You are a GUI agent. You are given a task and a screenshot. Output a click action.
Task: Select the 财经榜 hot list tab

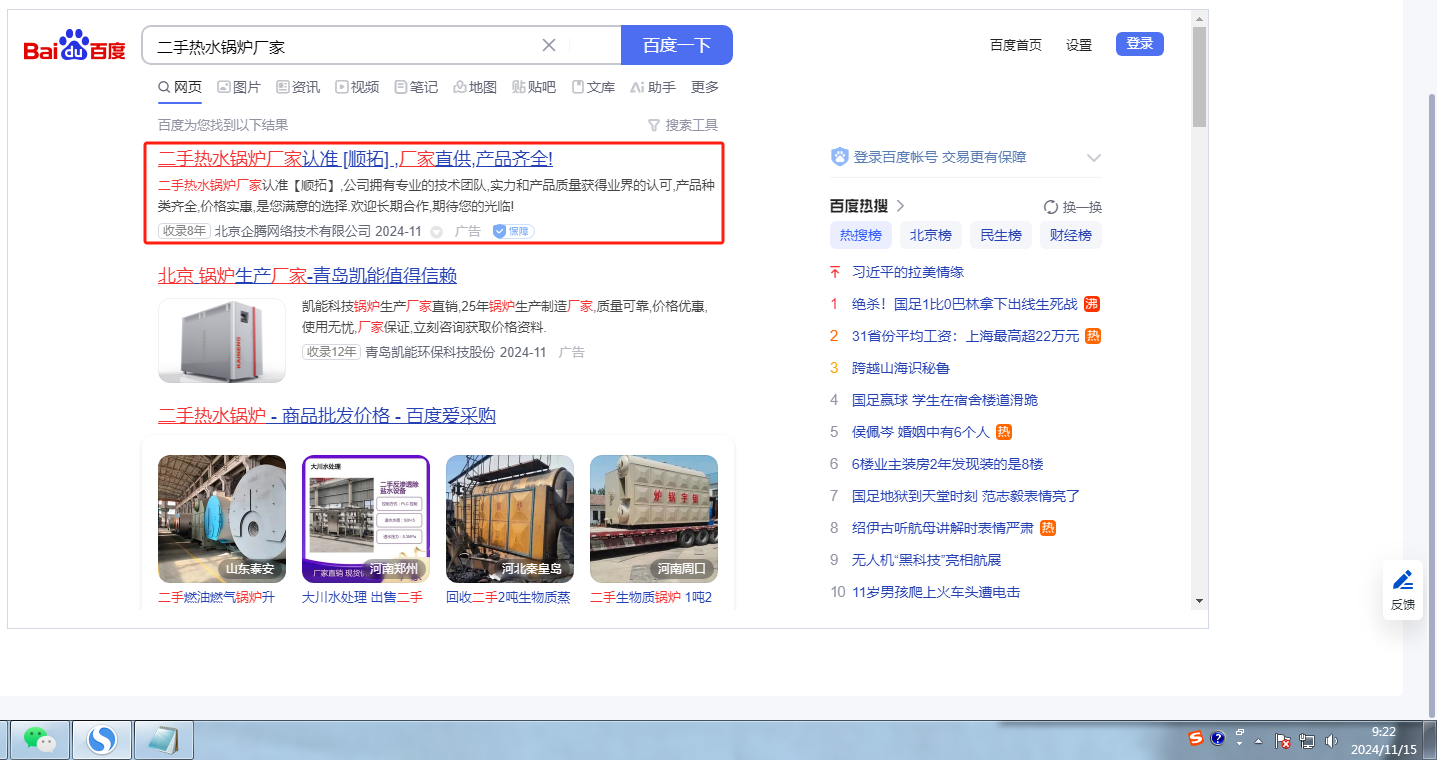1069,236
